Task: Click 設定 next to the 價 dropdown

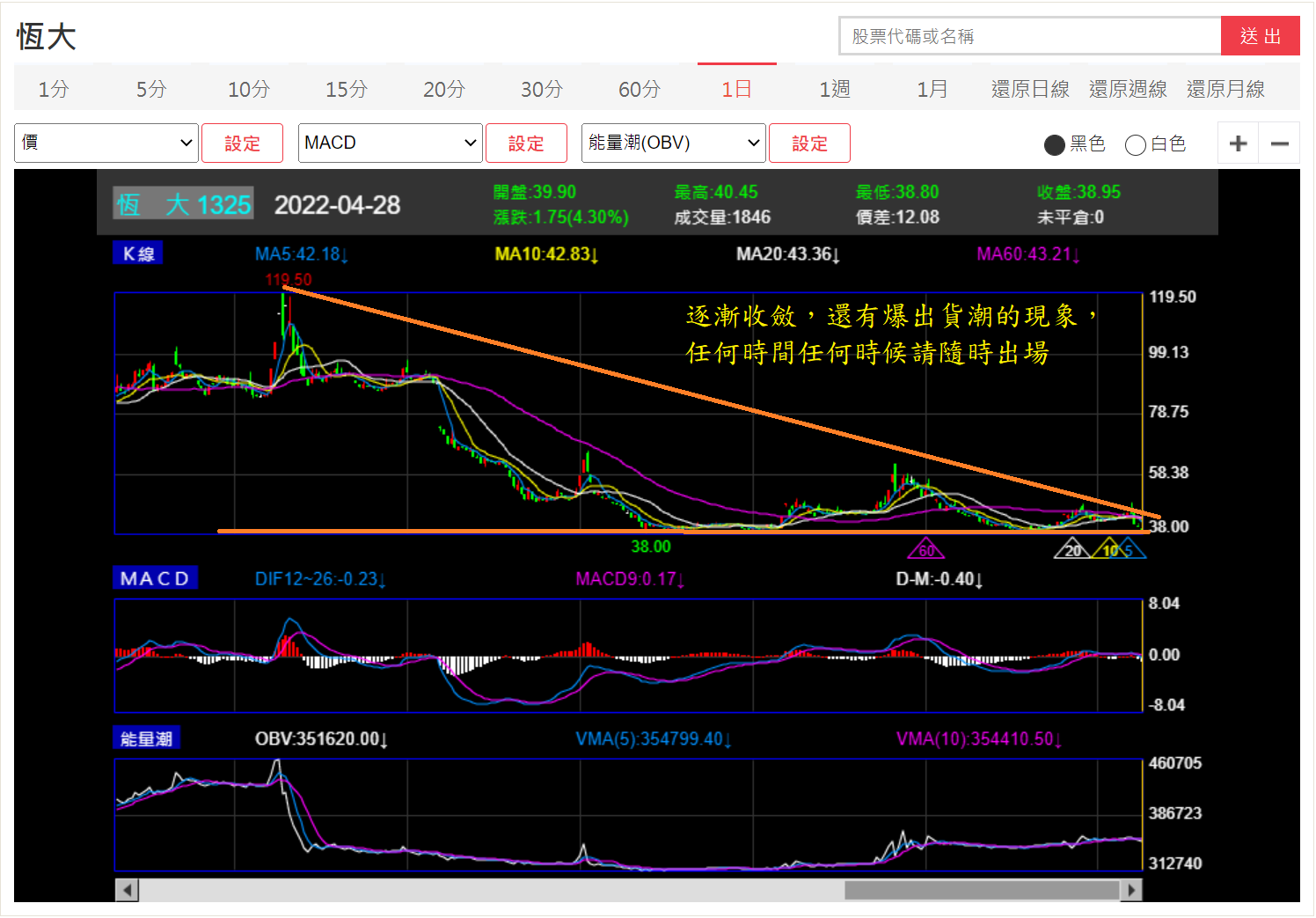Action: tap(242, 143)
